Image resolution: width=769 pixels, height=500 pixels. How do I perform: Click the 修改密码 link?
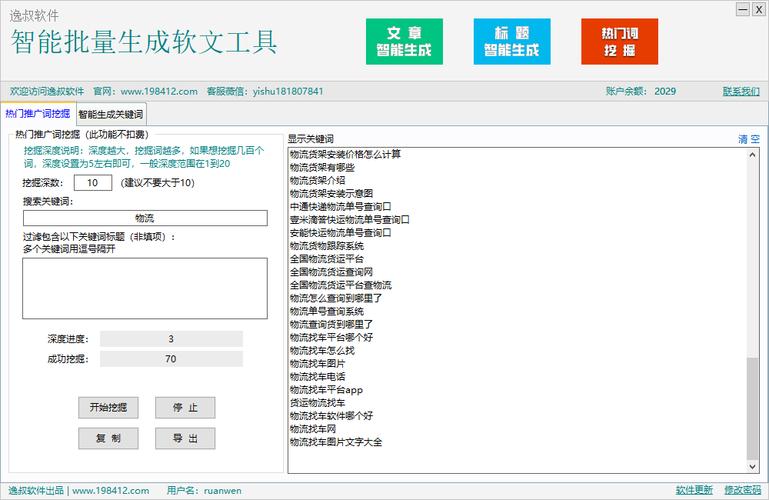pyautogui.click(x=743, y=490)
